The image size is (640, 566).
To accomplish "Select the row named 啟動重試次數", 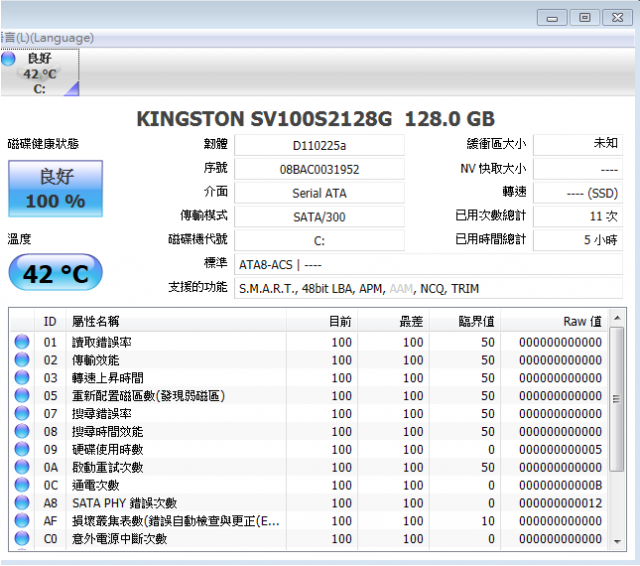I will click(309, 467).
